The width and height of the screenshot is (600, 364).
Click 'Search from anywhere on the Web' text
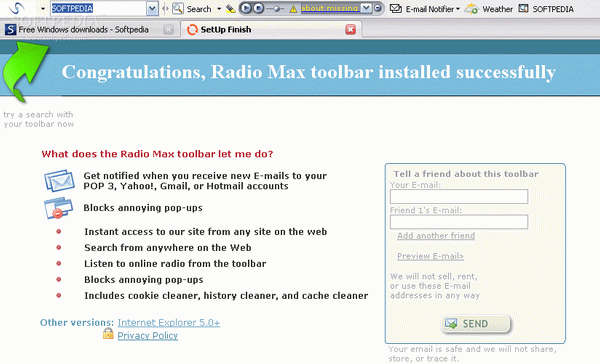click(168, 248)
